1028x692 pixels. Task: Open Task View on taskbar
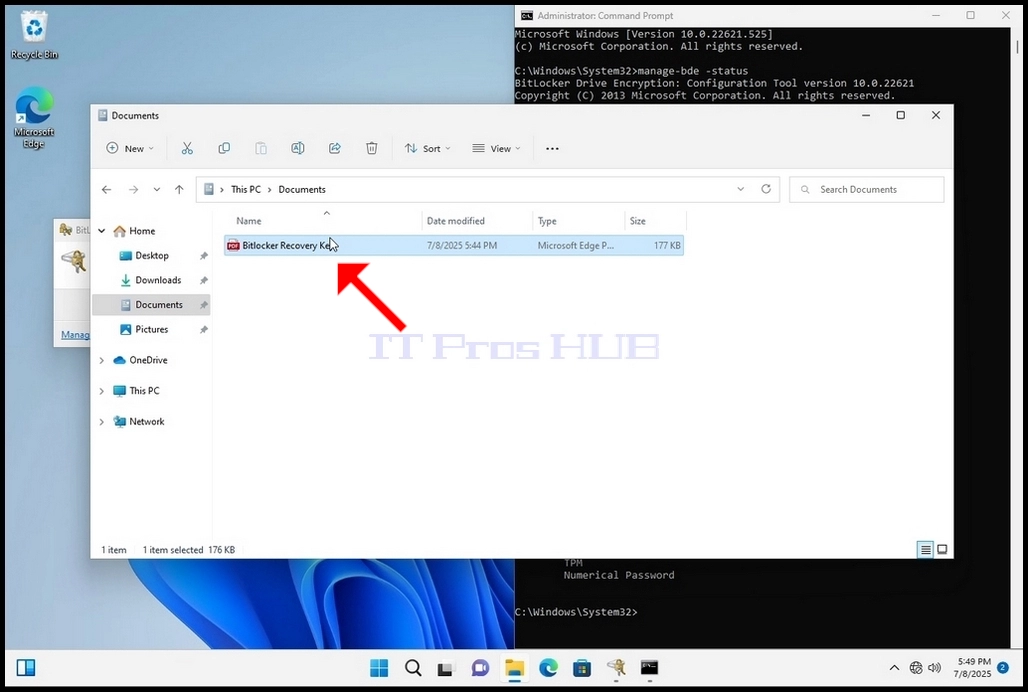(x=446, y=668)
